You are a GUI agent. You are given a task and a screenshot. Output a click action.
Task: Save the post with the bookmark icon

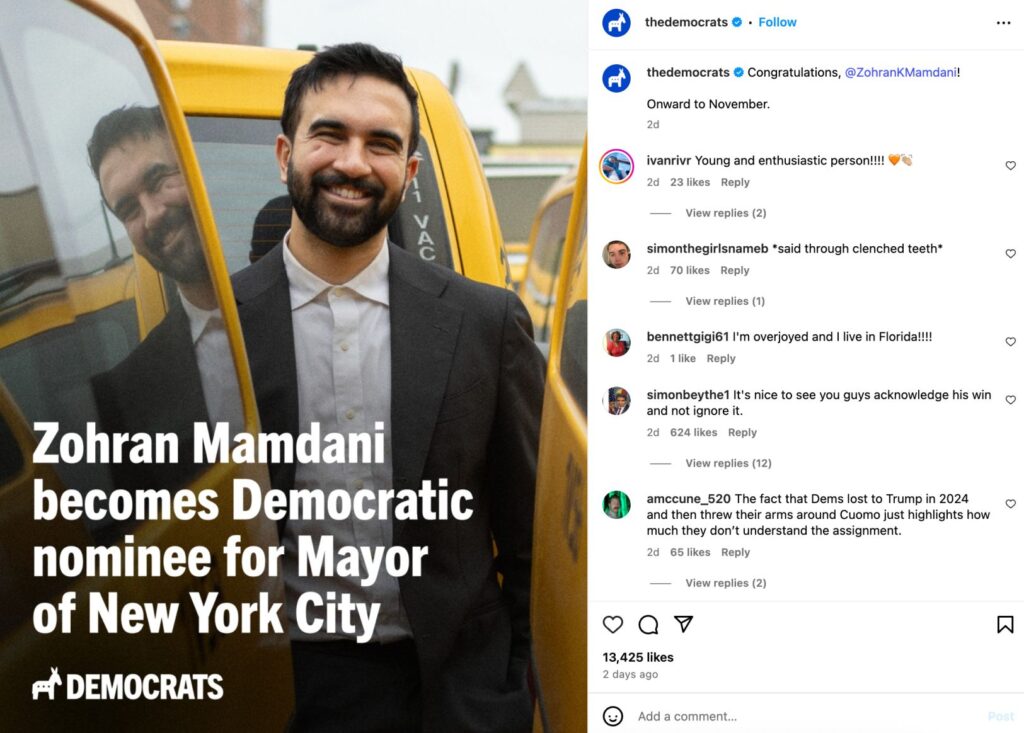pyautogui.click(x=1005, y=625)
